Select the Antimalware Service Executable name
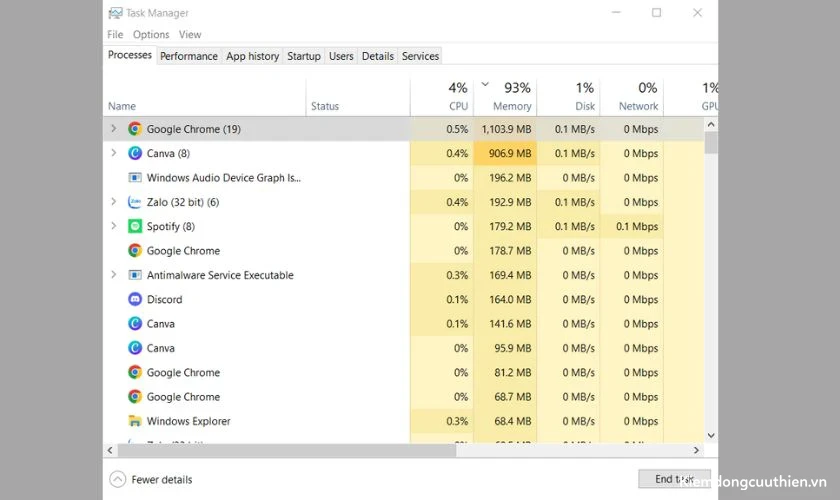Screen dimensions: 840x500 pos(220,275)
